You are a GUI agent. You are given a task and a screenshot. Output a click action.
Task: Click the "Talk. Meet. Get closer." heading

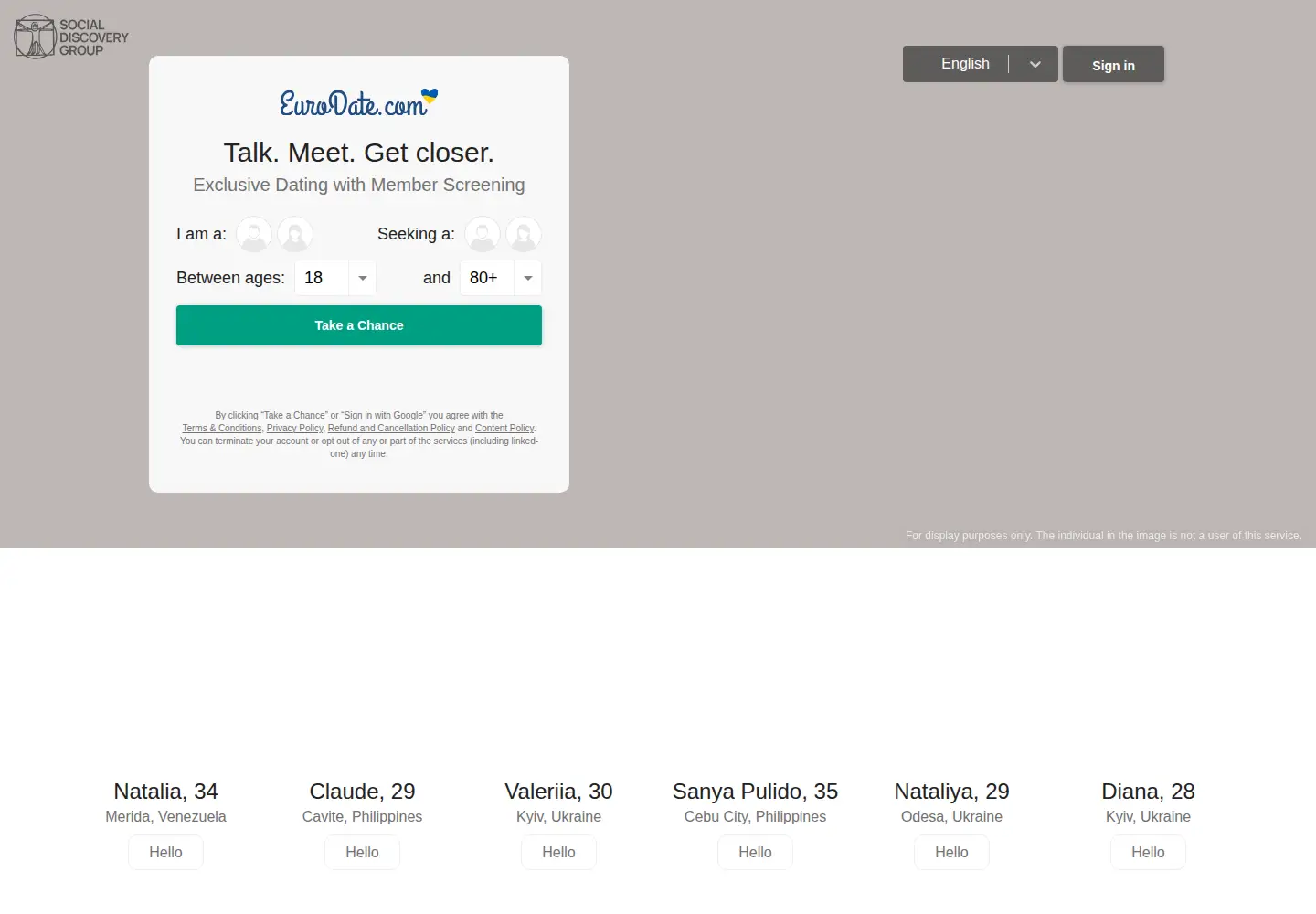(359, 153)
